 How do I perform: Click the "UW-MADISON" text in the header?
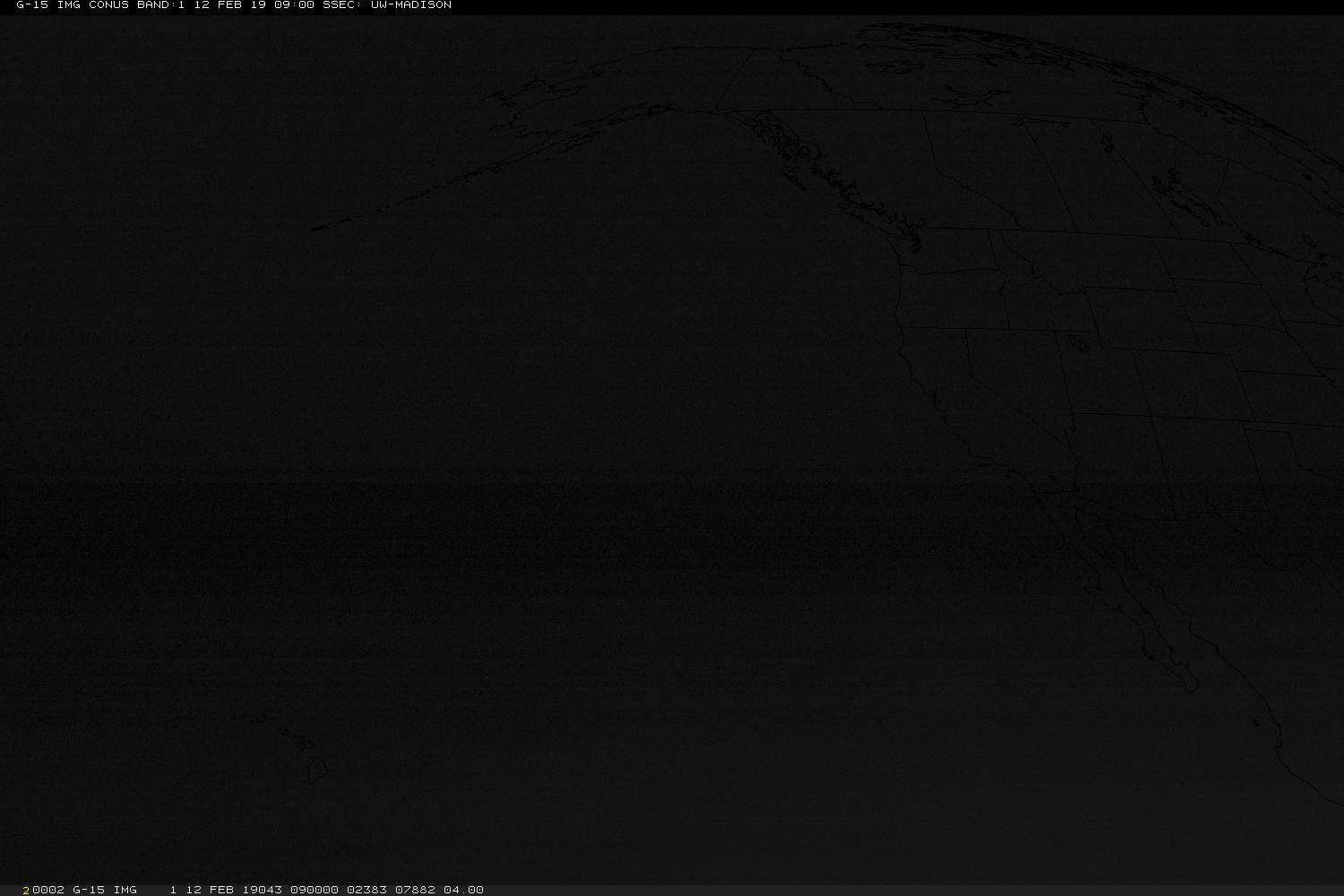tap(411, 5)
